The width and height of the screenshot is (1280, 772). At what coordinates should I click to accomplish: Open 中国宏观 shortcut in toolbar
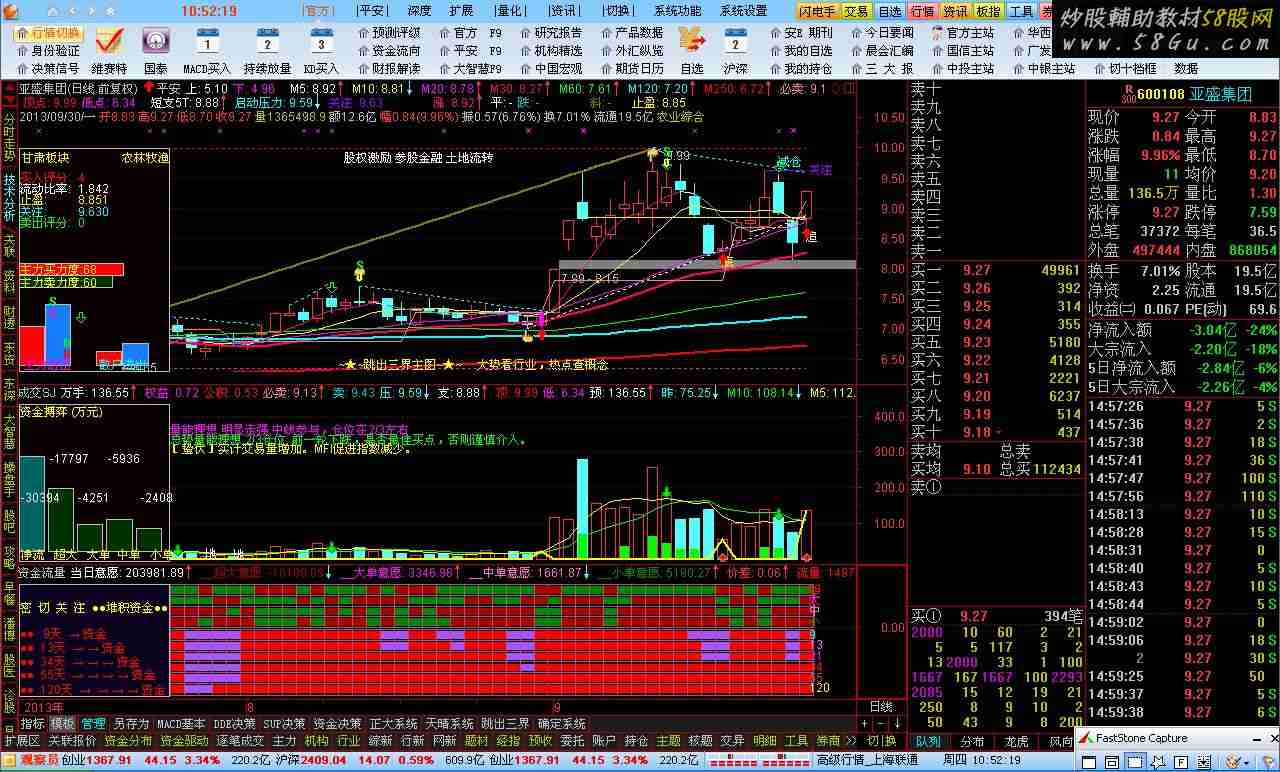pyautogui.click(x=550, y=68)
